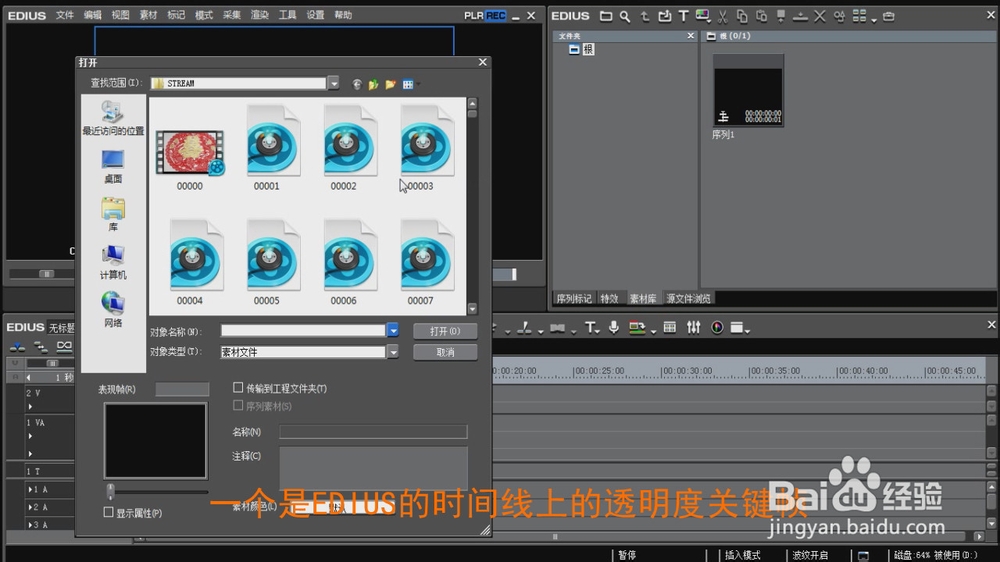
Task: Switch to the 序列标记 tab
Action: click(x=574, y=298)
